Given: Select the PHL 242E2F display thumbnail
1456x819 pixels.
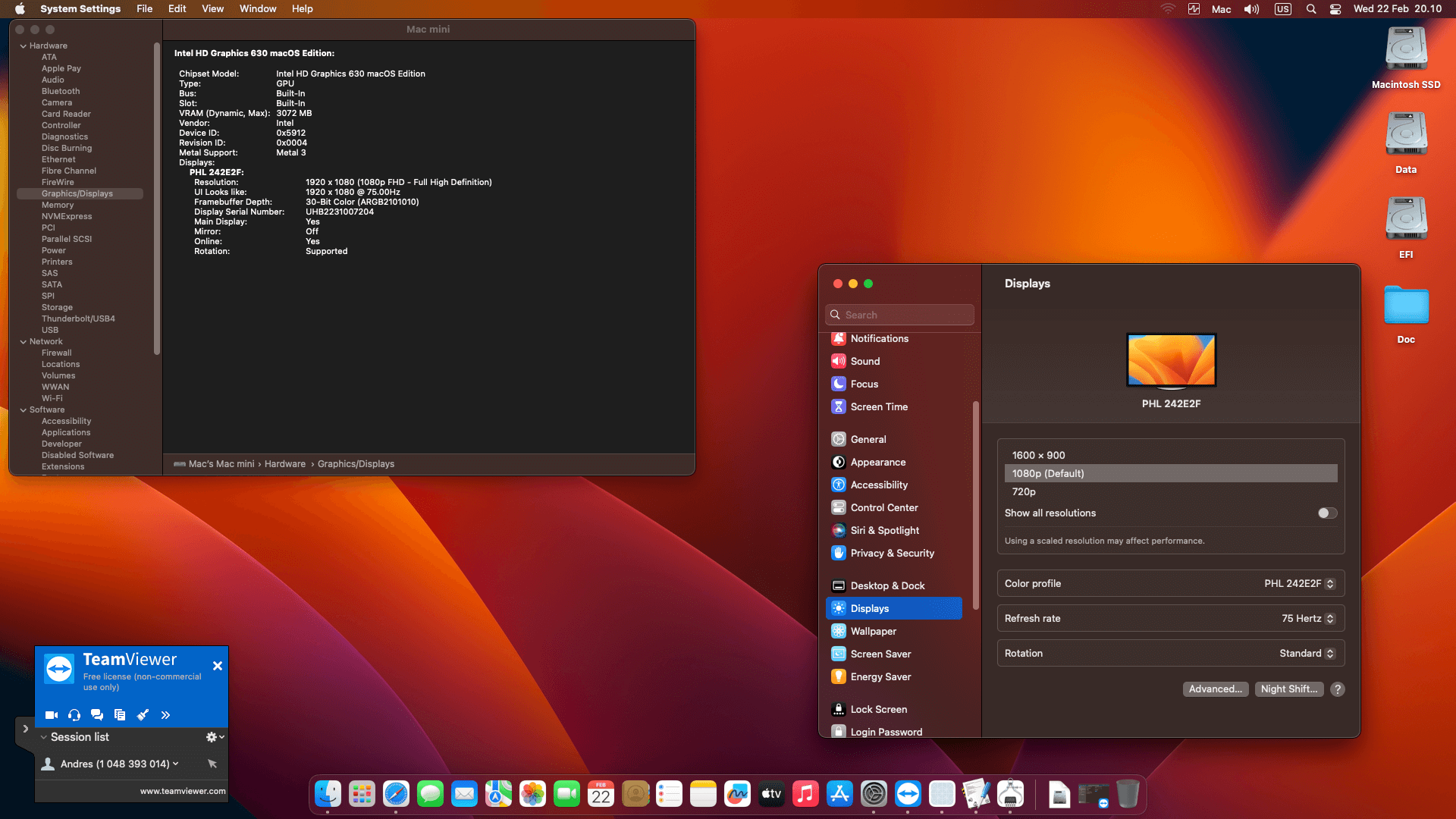Looking at the screenshot, I should click(1171, 361).
